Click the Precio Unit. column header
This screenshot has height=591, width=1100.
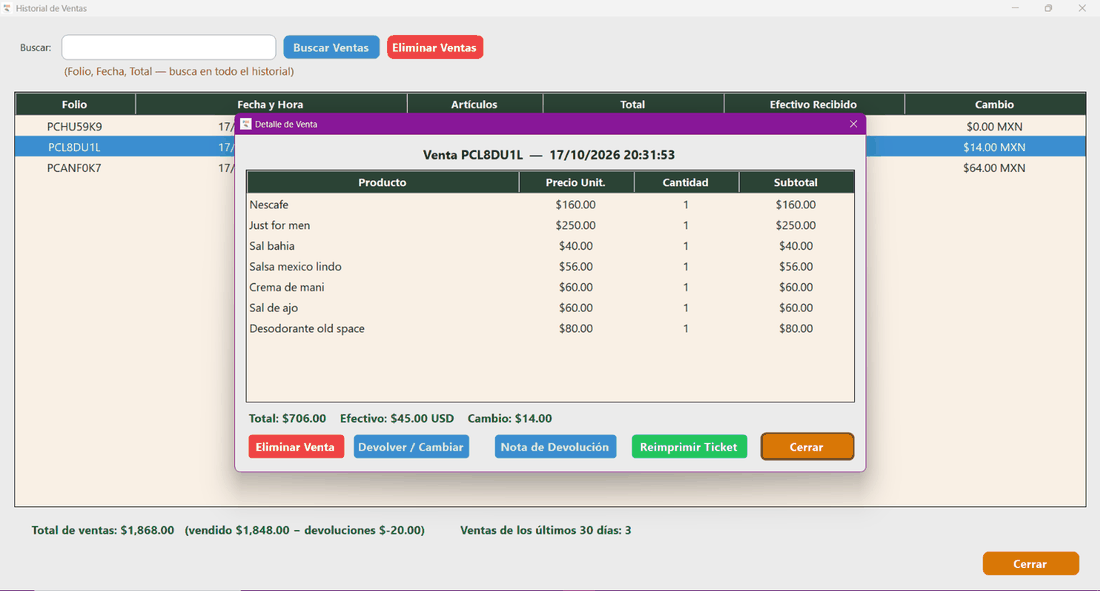coord(576,182)
